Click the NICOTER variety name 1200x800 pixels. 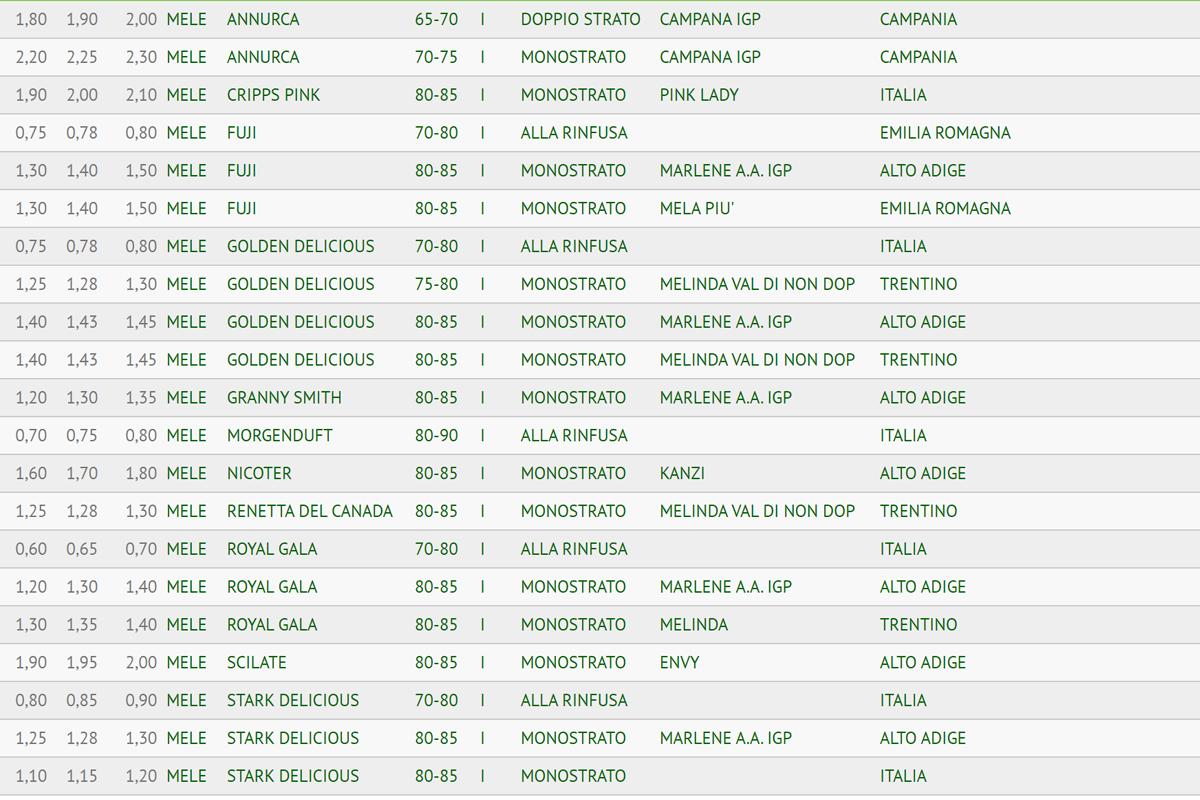[x=259, y=473]
